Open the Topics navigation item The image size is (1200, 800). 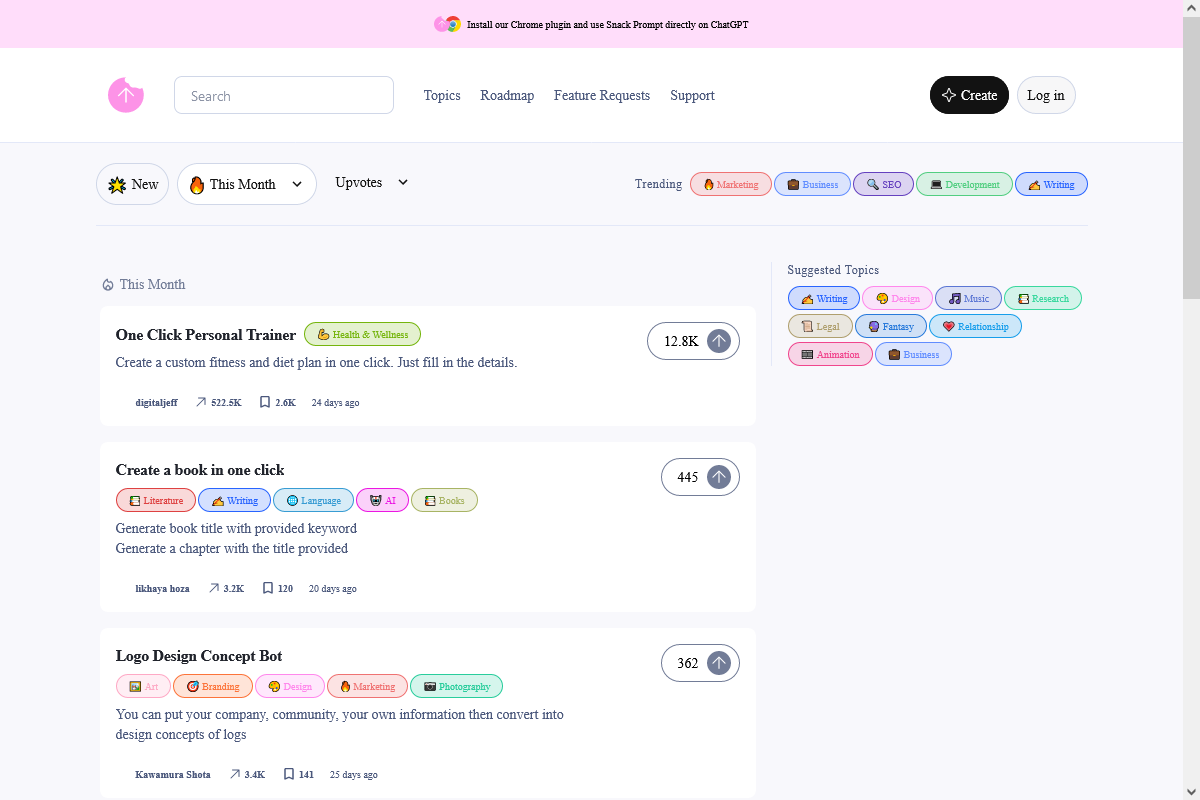coord(442,95)
